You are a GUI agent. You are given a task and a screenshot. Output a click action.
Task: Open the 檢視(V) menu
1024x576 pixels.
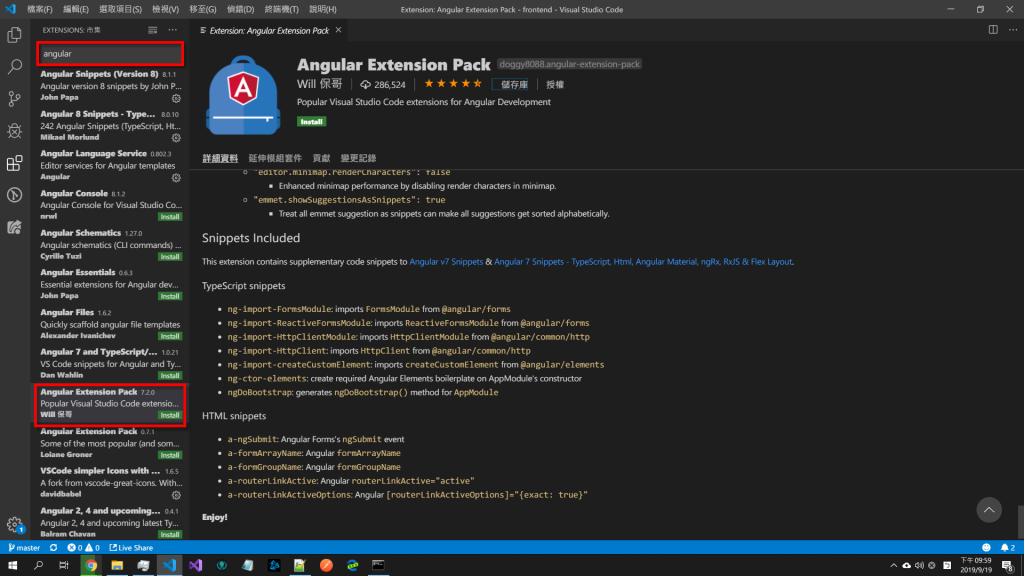coord(165,9)
